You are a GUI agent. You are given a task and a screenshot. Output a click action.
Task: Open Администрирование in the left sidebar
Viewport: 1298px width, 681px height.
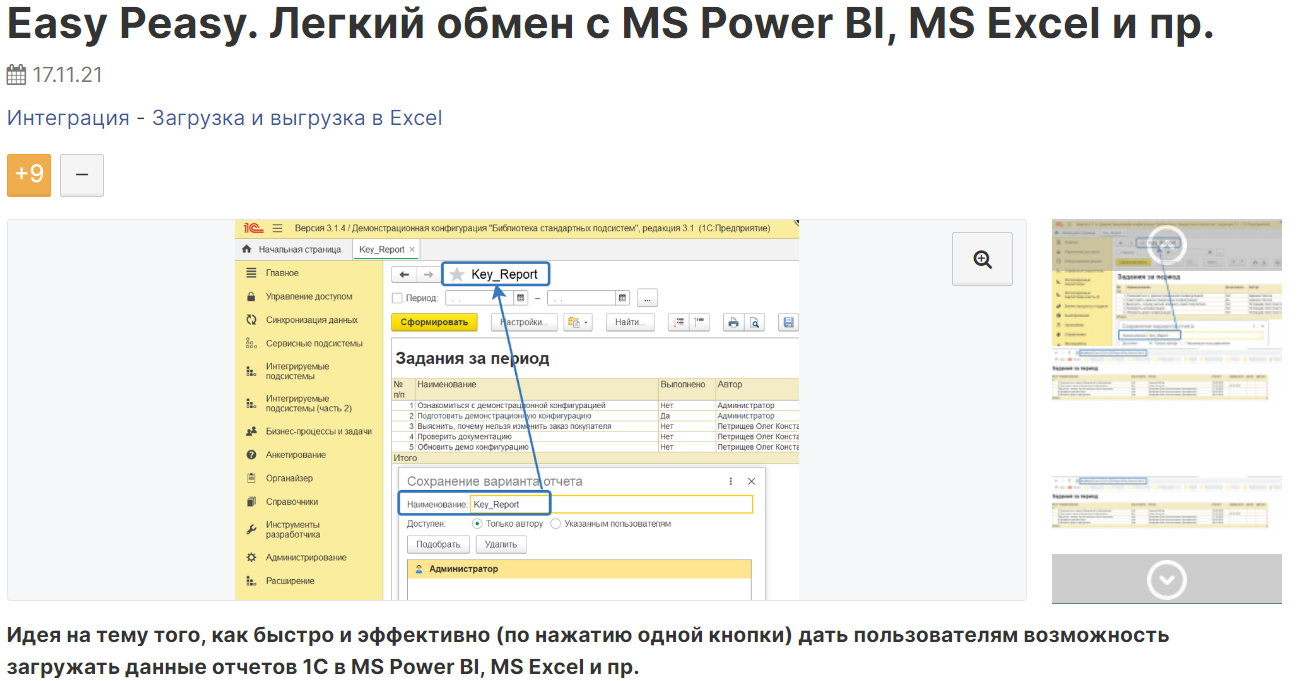pyautogui.click(x=306, y=557)
